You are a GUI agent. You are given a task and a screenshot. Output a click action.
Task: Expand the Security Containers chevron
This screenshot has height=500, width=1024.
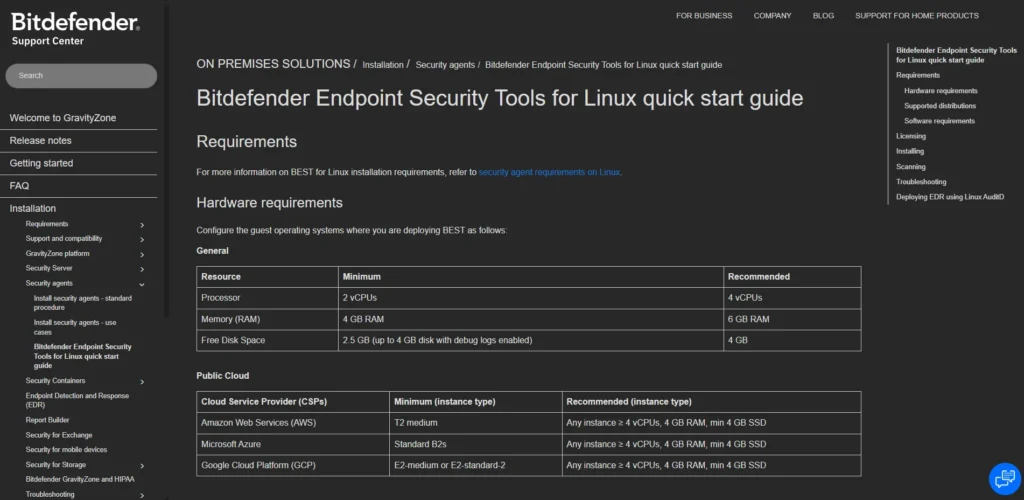click(x=142, y=382)
